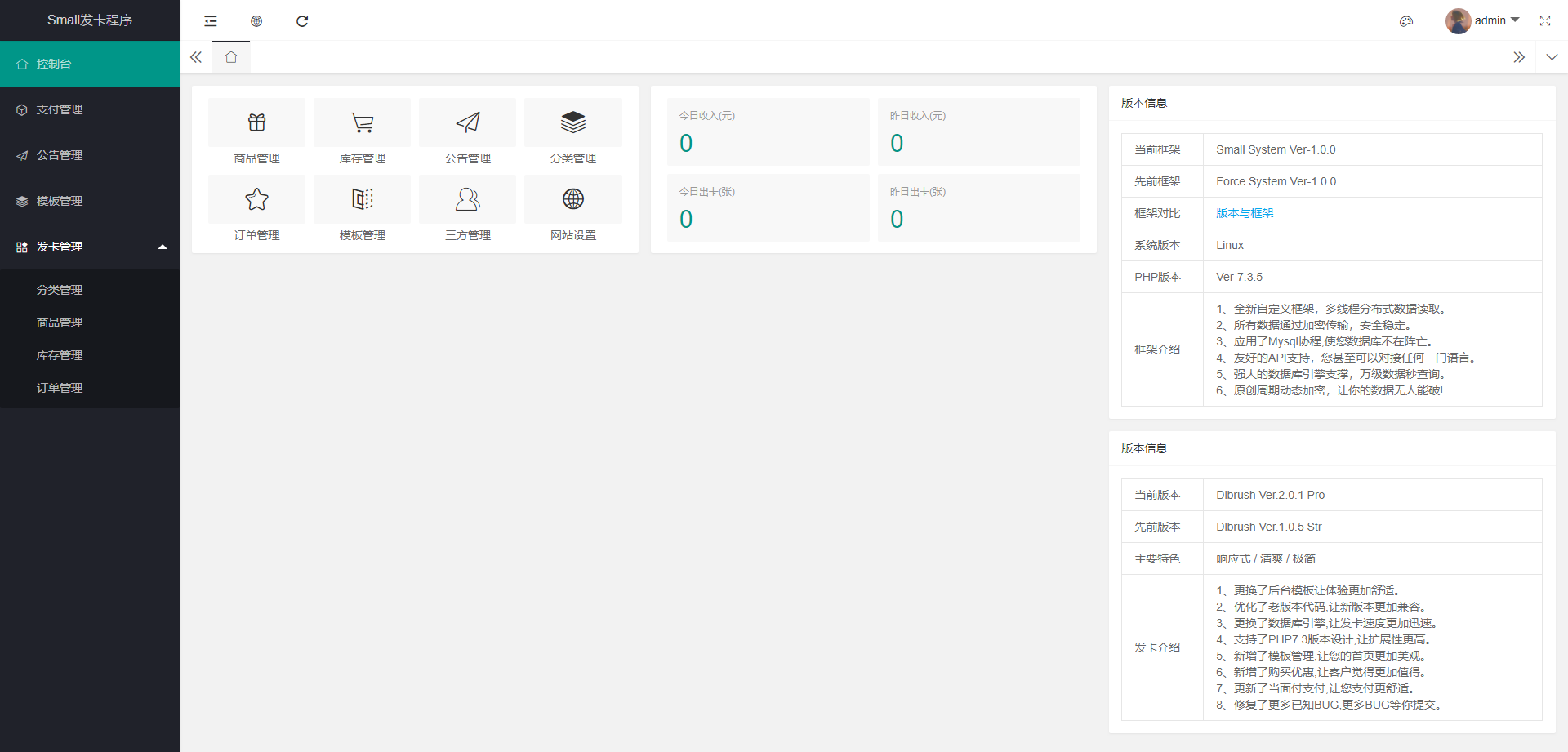Open 分类管理 stacked layers icon
1568x752 pixels.
(x=573, y=122)
